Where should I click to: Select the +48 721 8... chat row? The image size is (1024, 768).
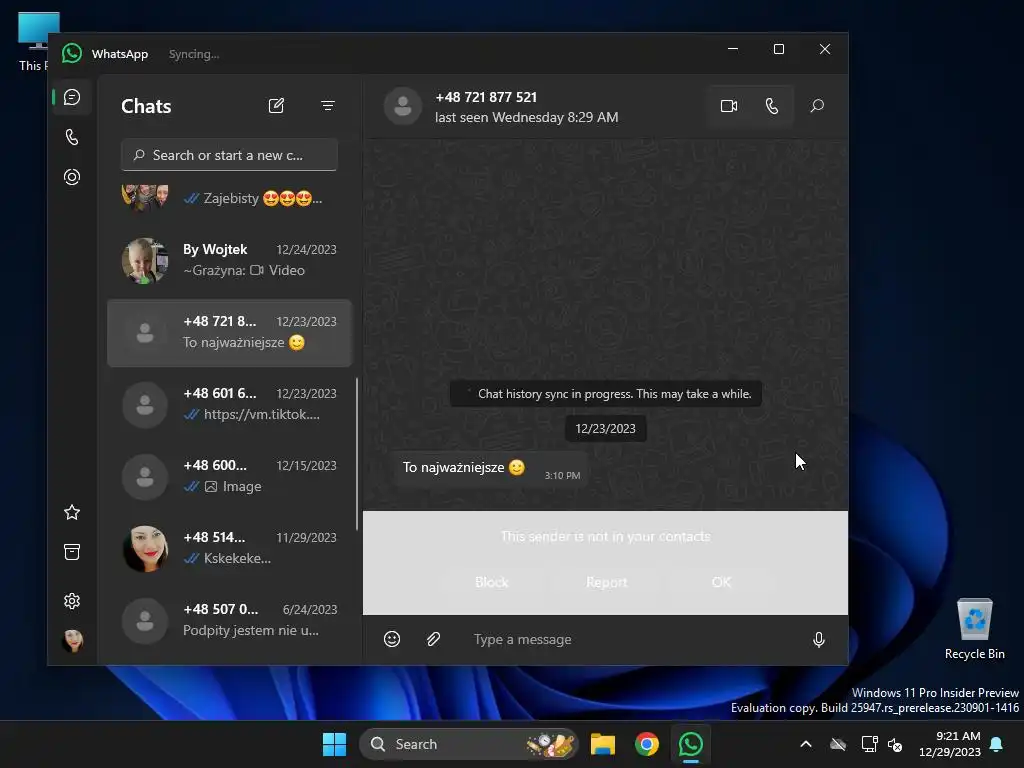pos(229,333)
